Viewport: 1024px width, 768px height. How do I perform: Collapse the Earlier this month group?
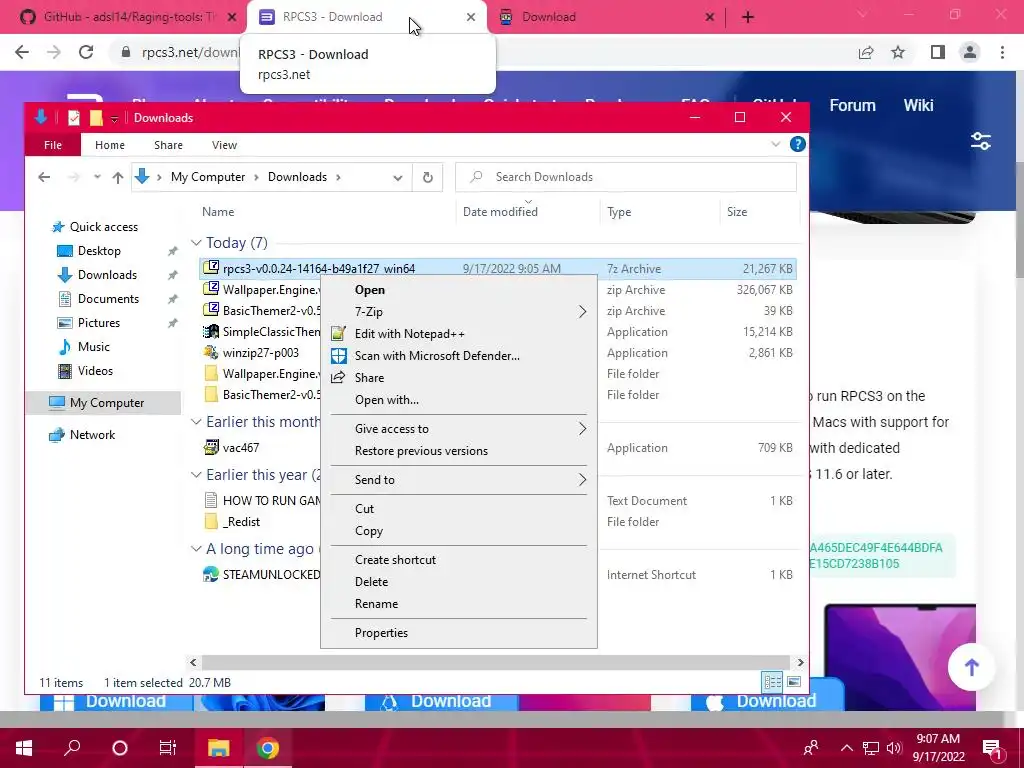pos(196,422)
